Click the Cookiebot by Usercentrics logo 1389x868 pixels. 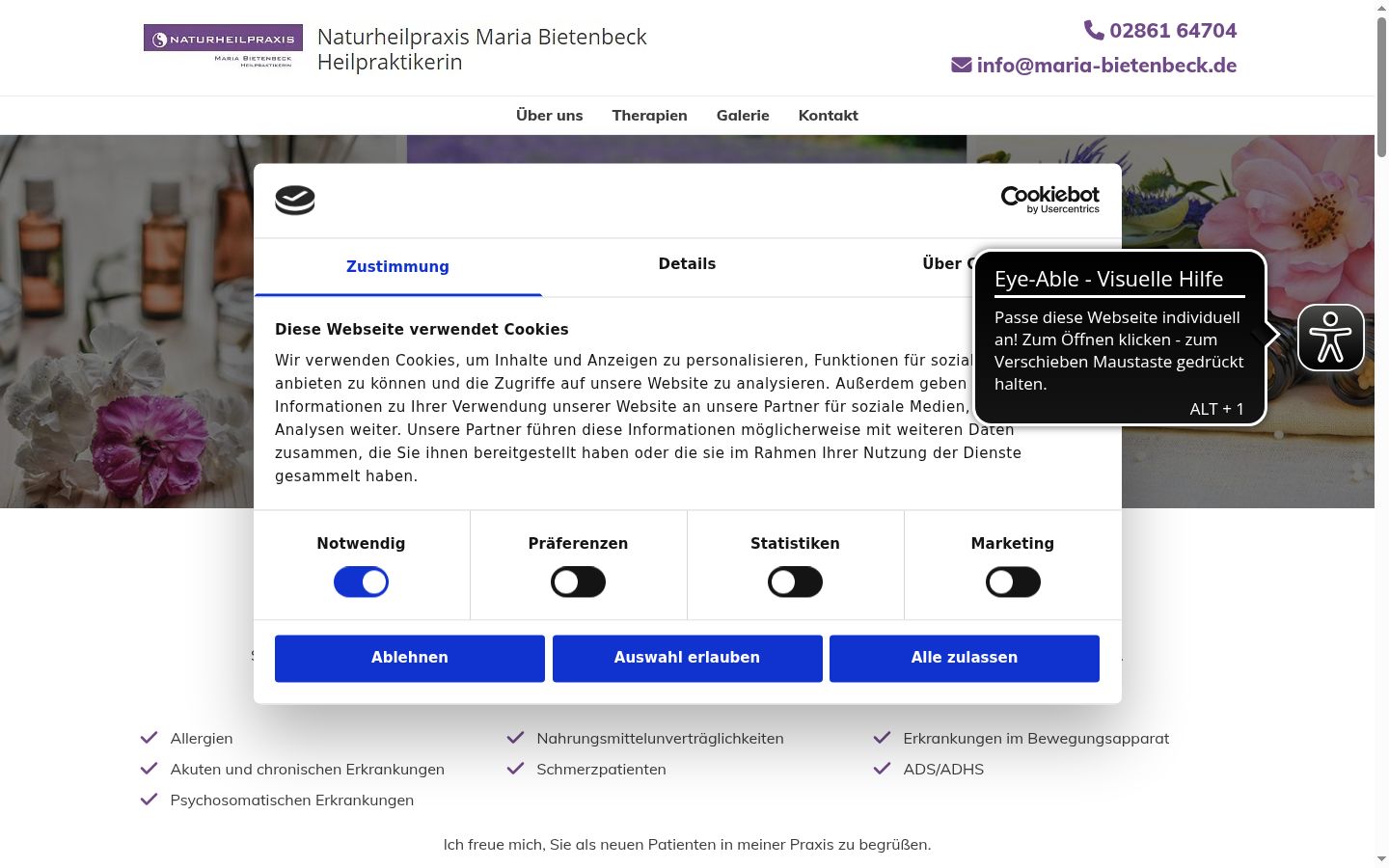(1049, 200)
